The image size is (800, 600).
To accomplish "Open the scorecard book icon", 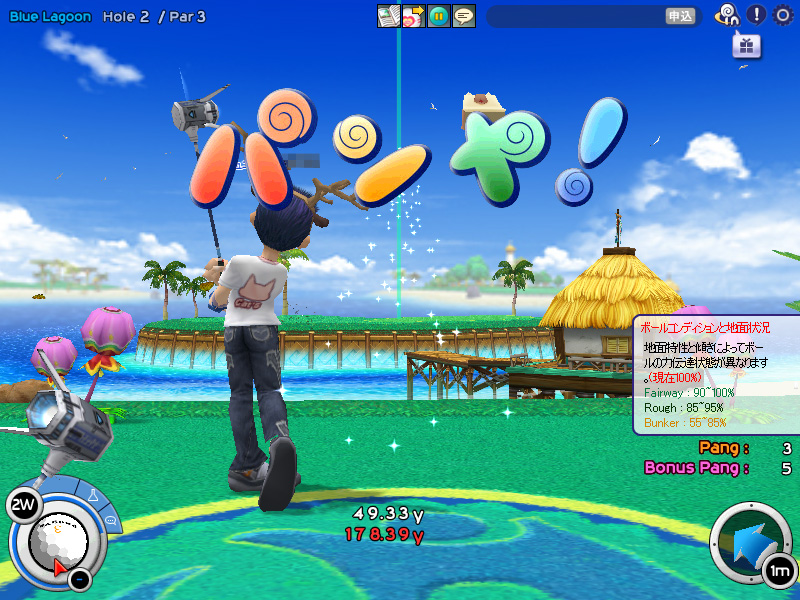I will 389,16.
